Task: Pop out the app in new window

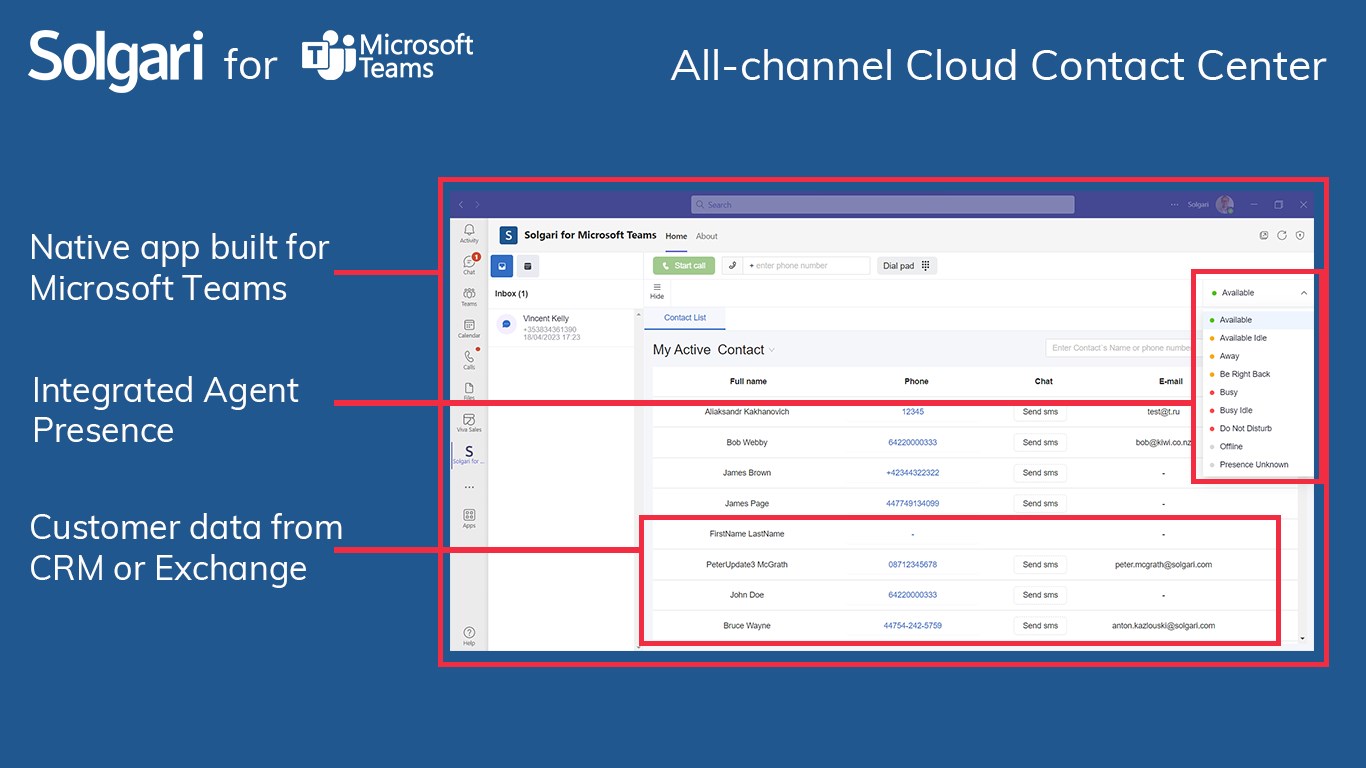Action: (1264, 236)
